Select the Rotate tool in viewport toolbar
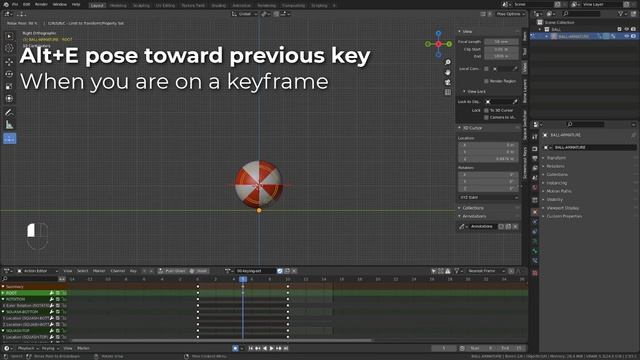640x360 pixels. click(x=9, y=74)
